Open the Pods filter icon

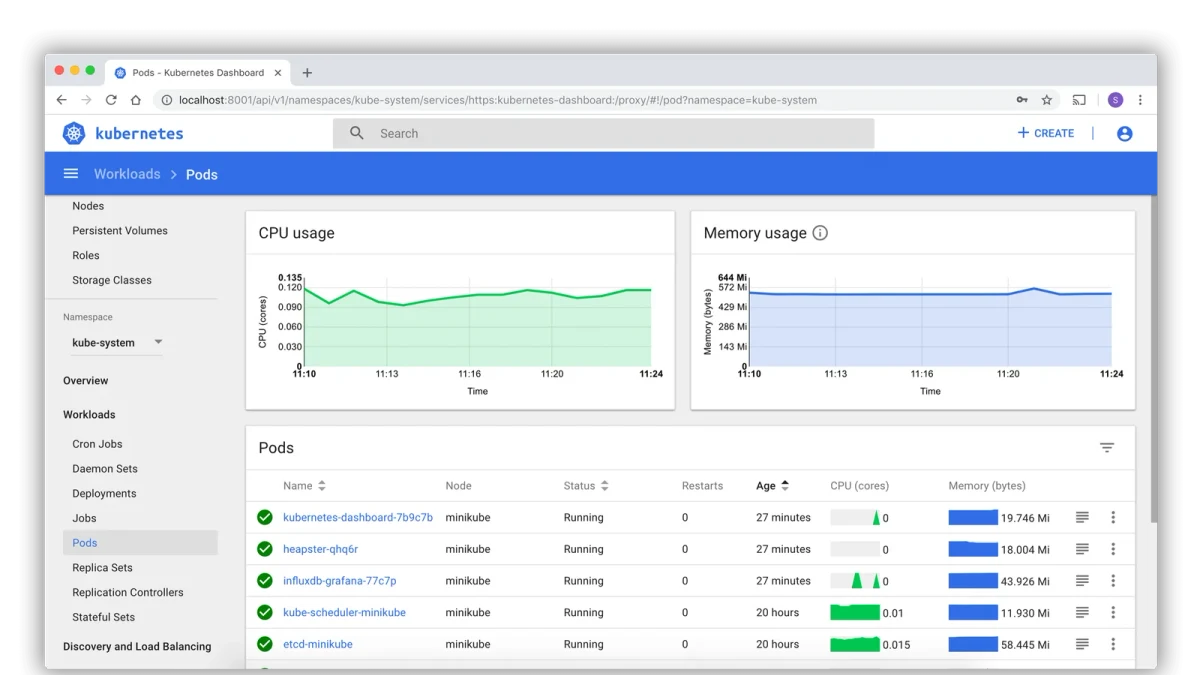(1107, 448)
